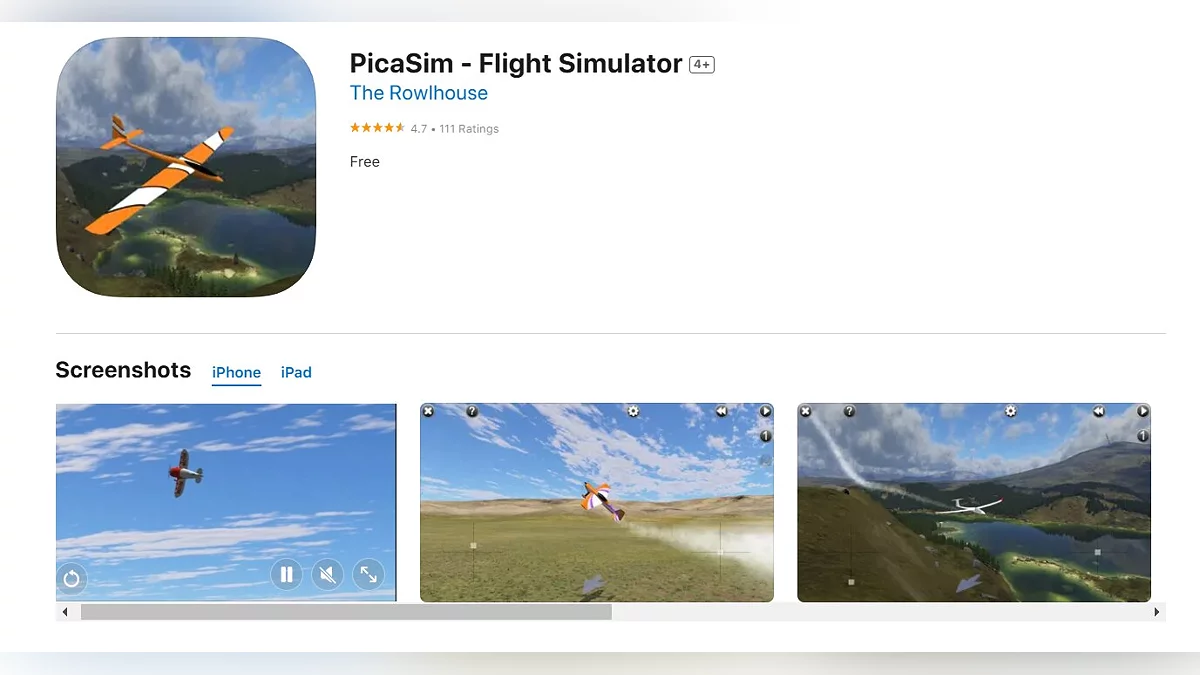Click close X icon in second screenshot
This screenshot has width=1200, height=675.
[428, 411]
